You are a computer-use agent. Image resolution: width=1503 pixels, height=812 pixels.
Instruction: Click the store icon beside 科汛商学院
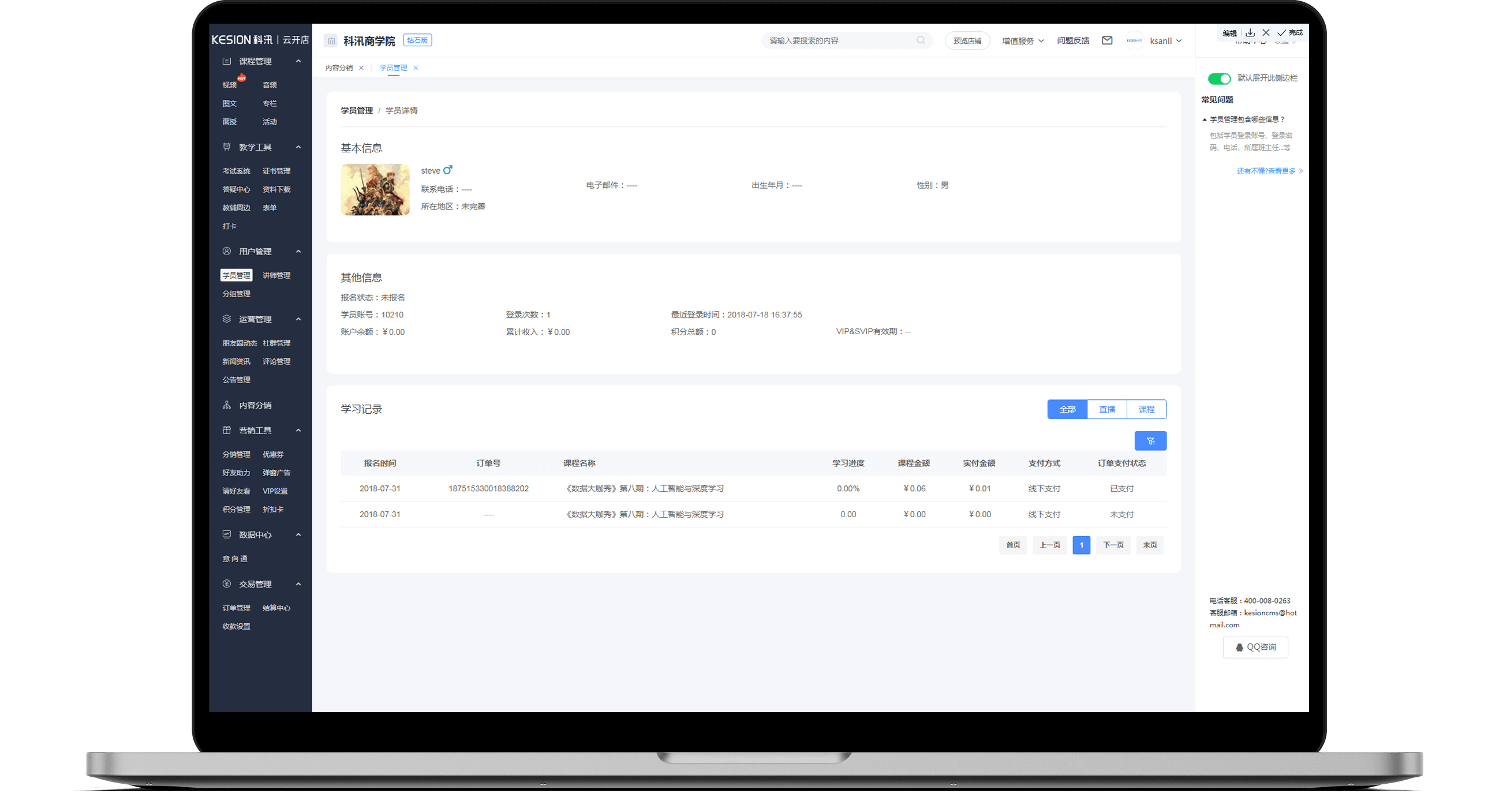pos(331,40)
